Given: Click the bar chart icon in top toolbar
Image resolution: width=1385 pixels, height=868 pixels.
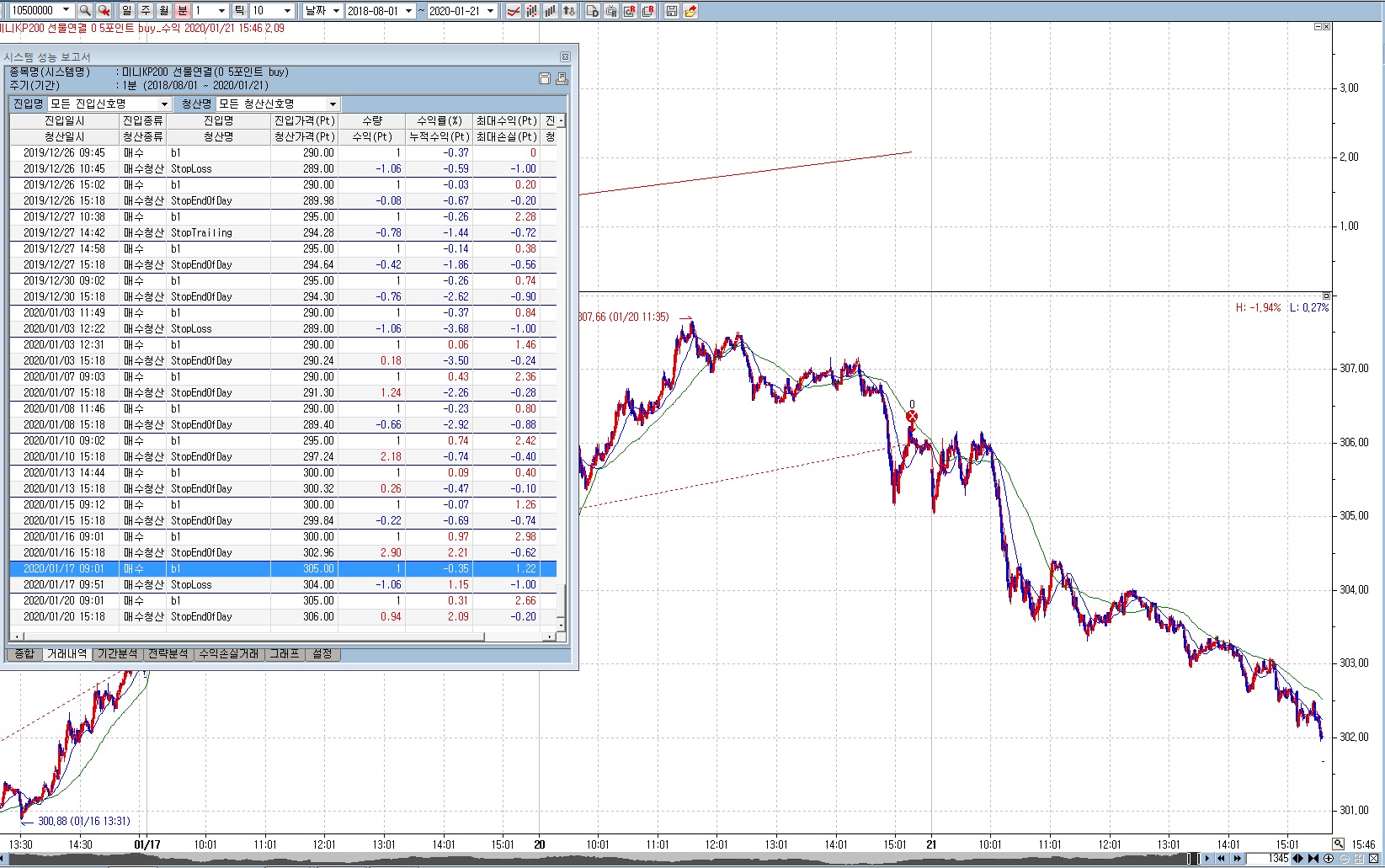Looking at the screenshot, I should click(551, 11).
